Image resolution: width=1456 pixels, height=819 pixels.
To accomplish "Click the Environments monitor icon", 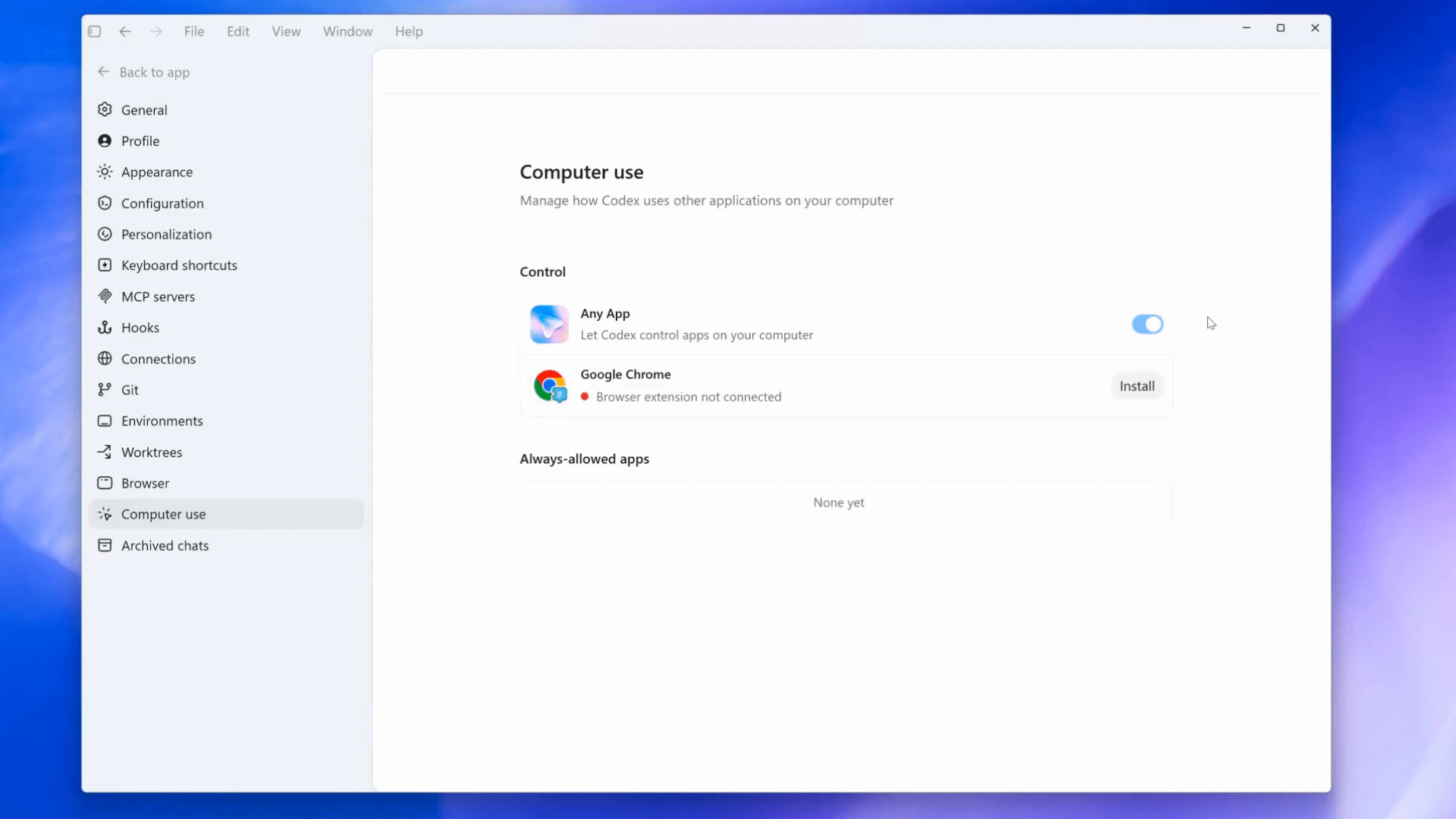I will 105,421.
